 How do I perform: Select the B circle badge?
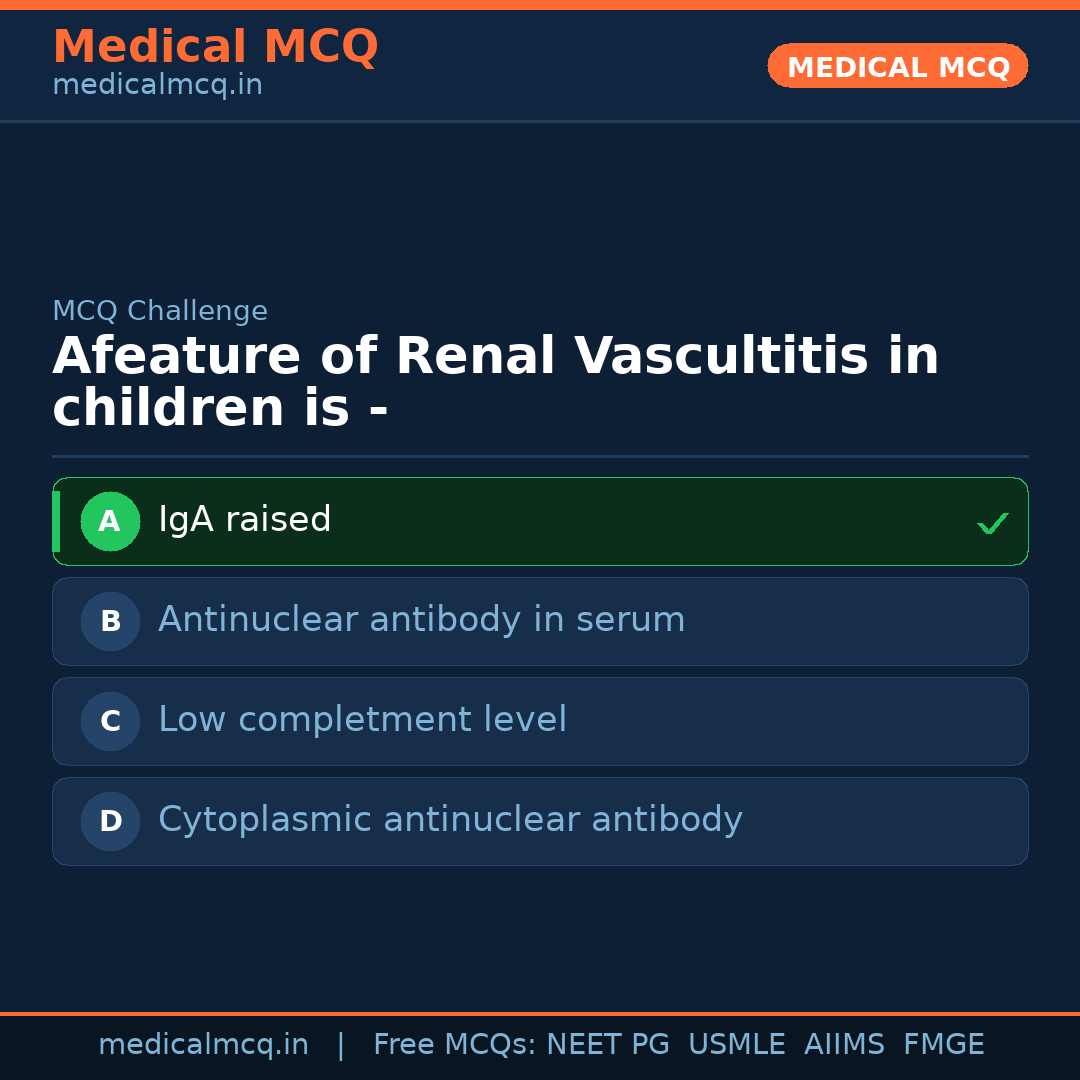click(110, 622)
